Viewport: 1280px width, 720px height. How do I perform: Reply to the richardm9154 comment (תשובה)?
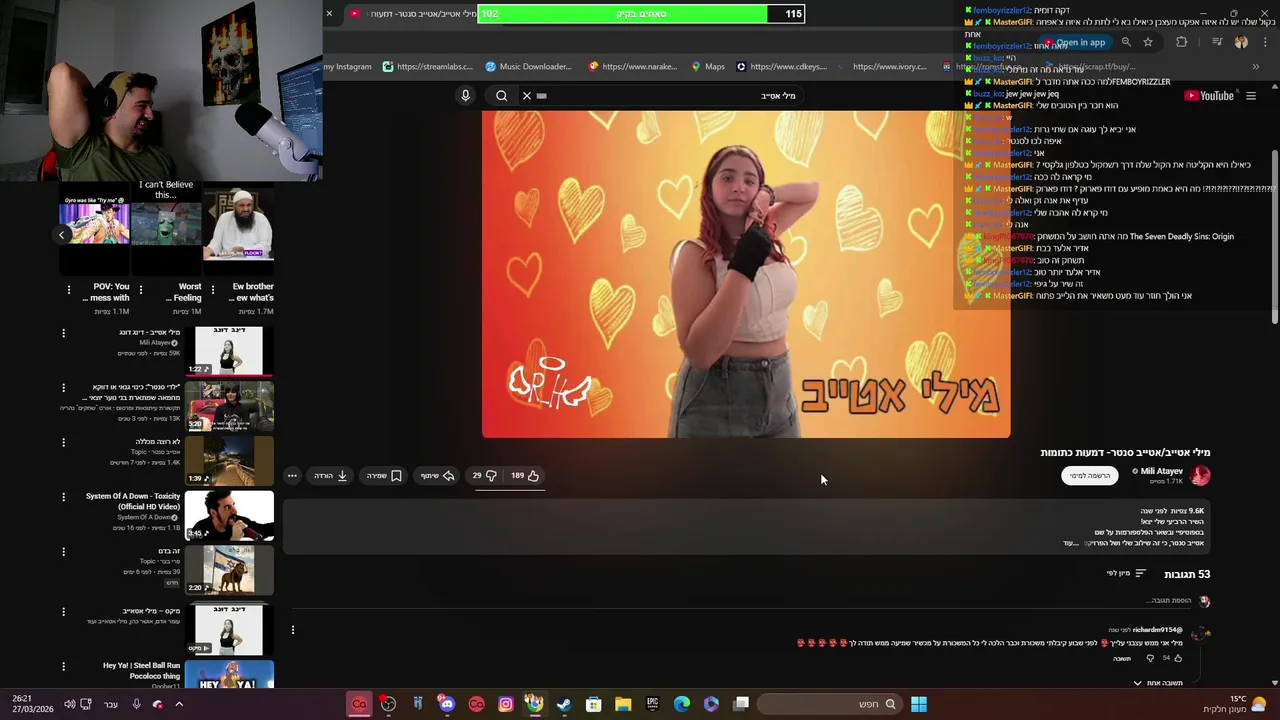(x=1122, y=659)
